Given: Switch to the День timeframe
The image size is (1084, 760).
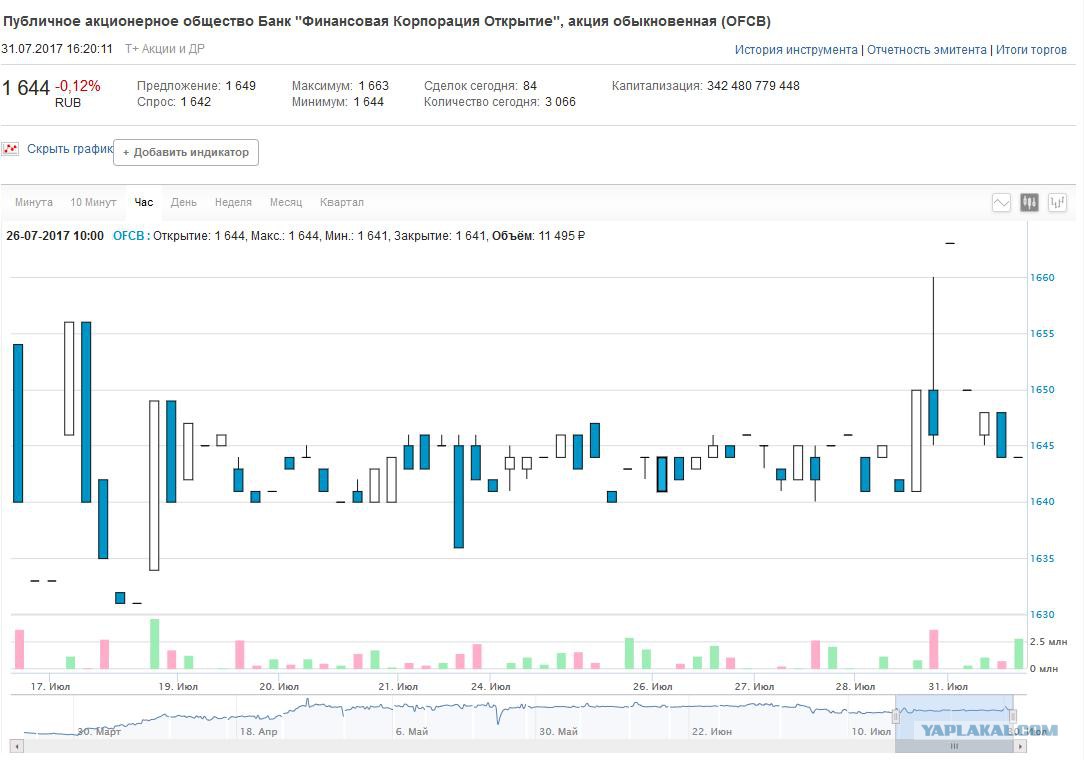Looking at the screenshot, I should (184, 202).
